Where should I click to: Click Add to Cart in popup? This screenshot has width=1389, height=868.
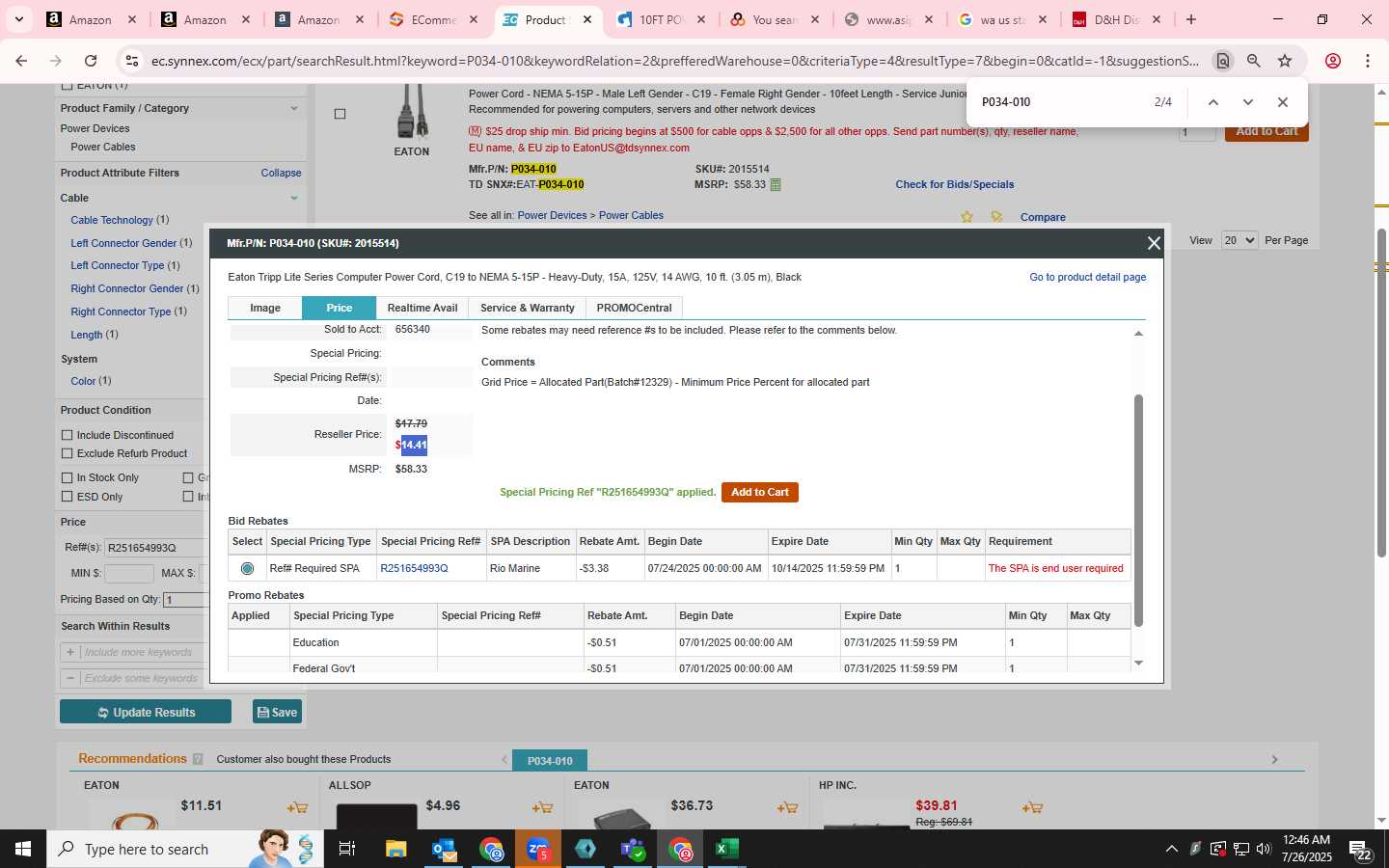click(x=760, y=492)
